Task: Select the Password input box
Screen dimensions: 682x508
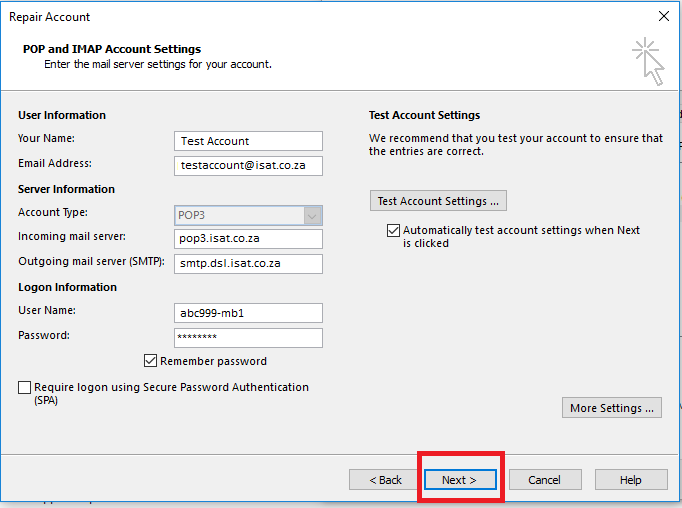Action: (248, 337)
